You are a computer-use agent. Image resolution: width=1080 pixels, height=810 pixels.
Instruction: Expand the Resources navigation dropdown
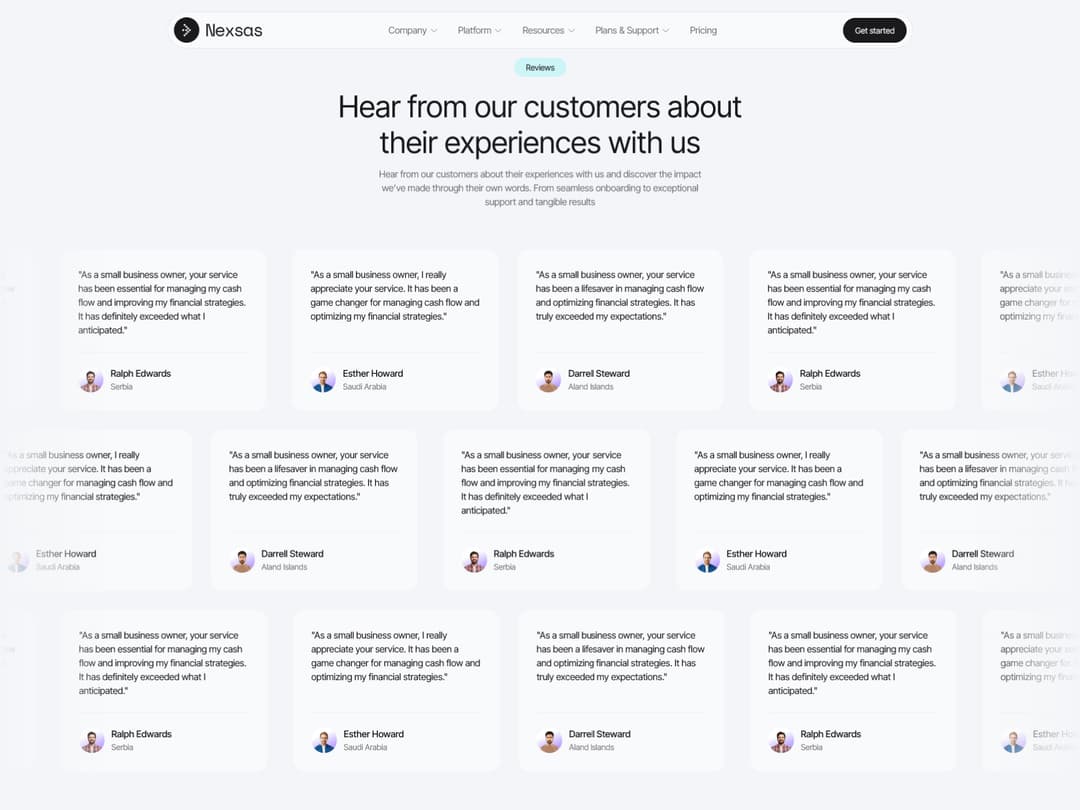548,30
